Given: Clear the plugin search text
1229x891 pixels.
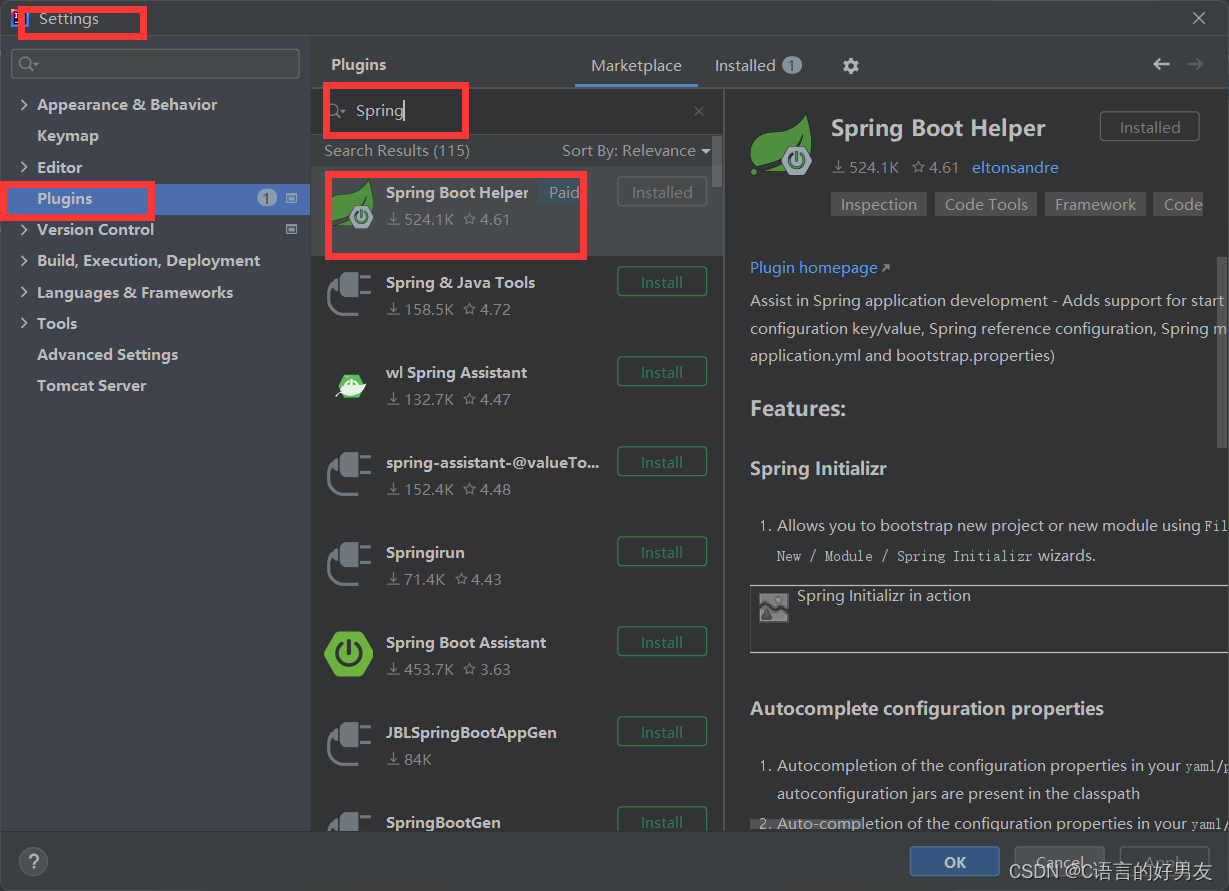Looking at the screenshot, I should click(699, 111).
